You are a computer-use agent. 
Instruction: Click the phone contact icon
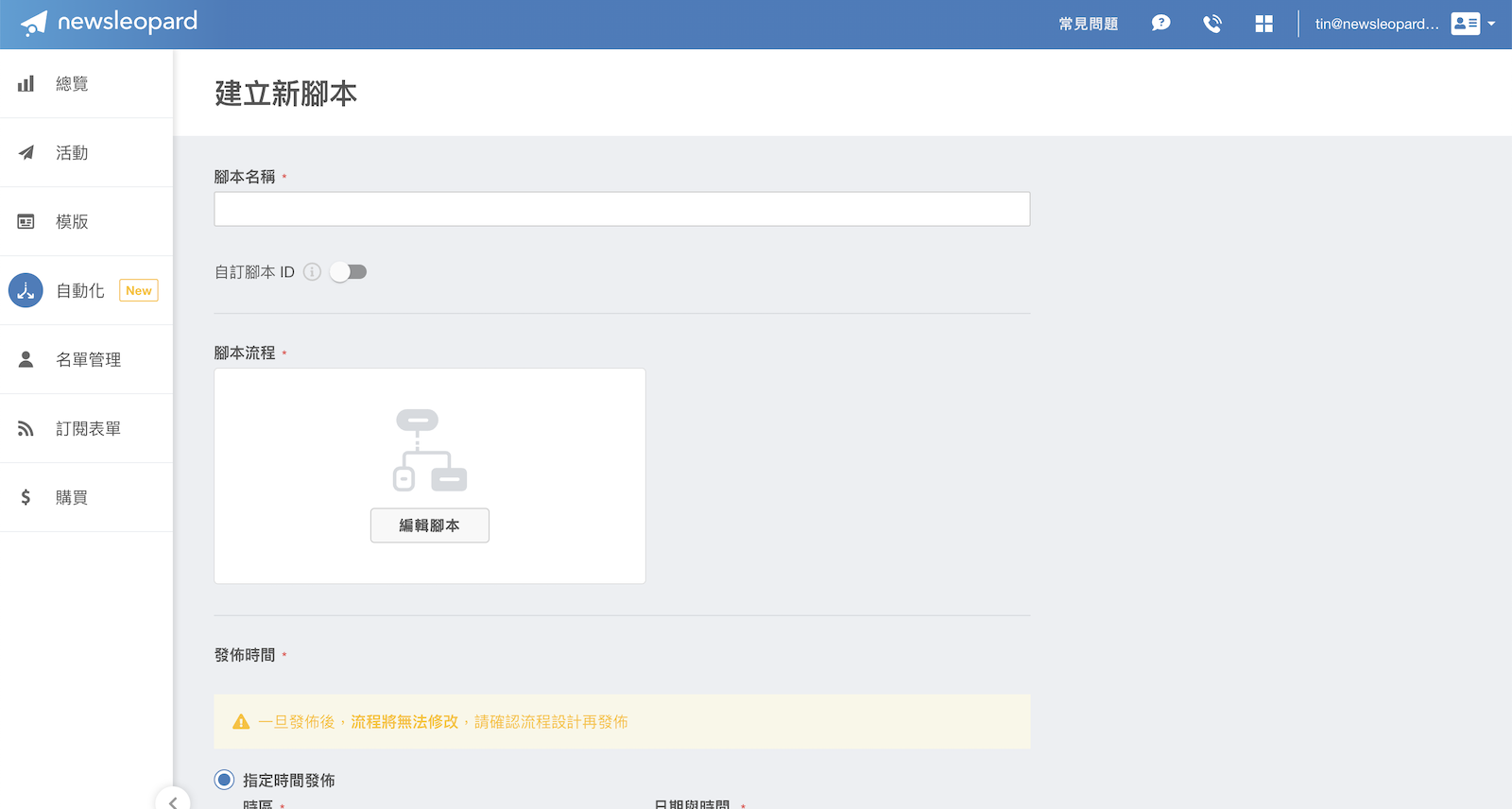click(x=1212, y=24)
